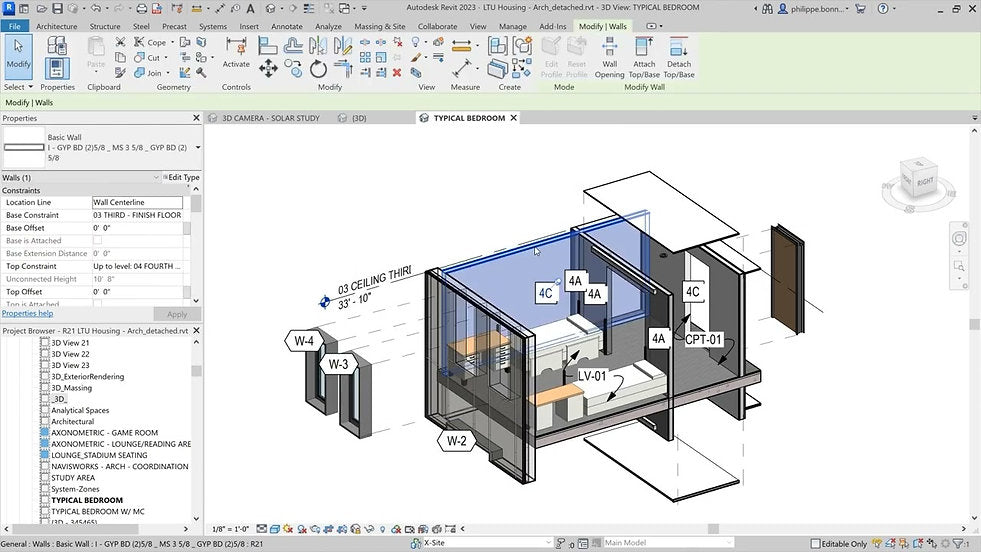Click the Edit Type button
The width and height of the screenshot is (981, 552).
[x=181, y=177]
